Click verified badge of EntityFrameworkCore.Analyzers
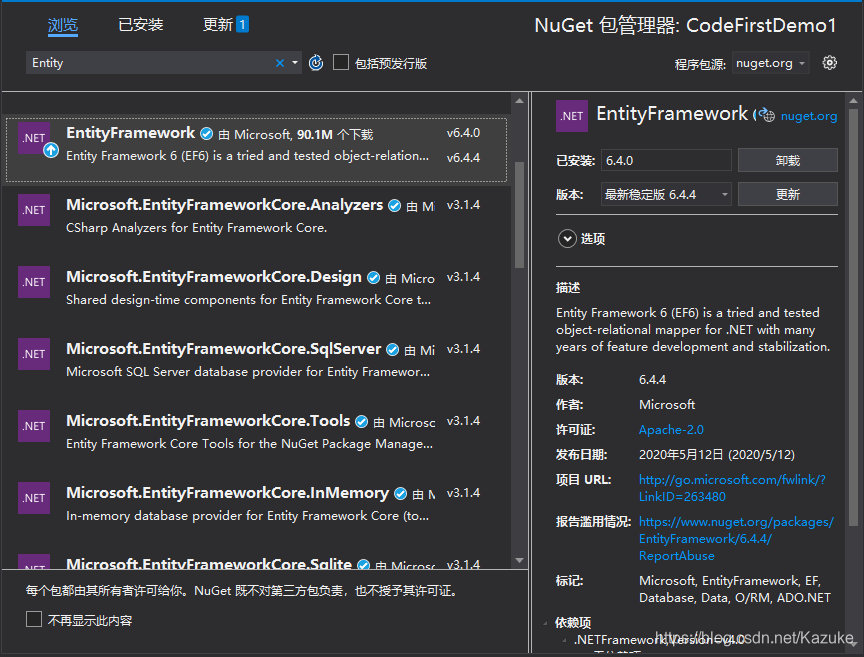This screenshot has width=864, height=657. point(395,206)
